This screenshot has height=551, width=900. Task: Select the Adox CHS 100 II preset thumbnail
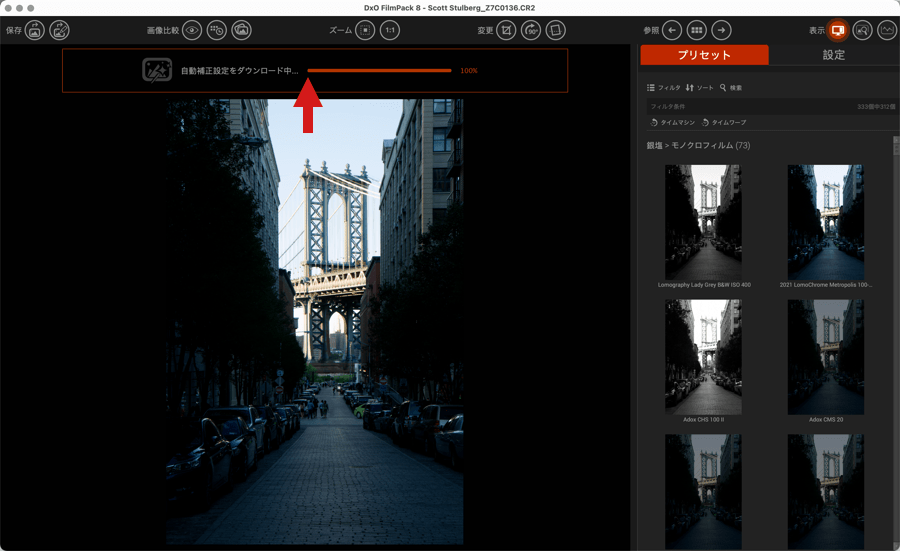(x=704, y=357)
